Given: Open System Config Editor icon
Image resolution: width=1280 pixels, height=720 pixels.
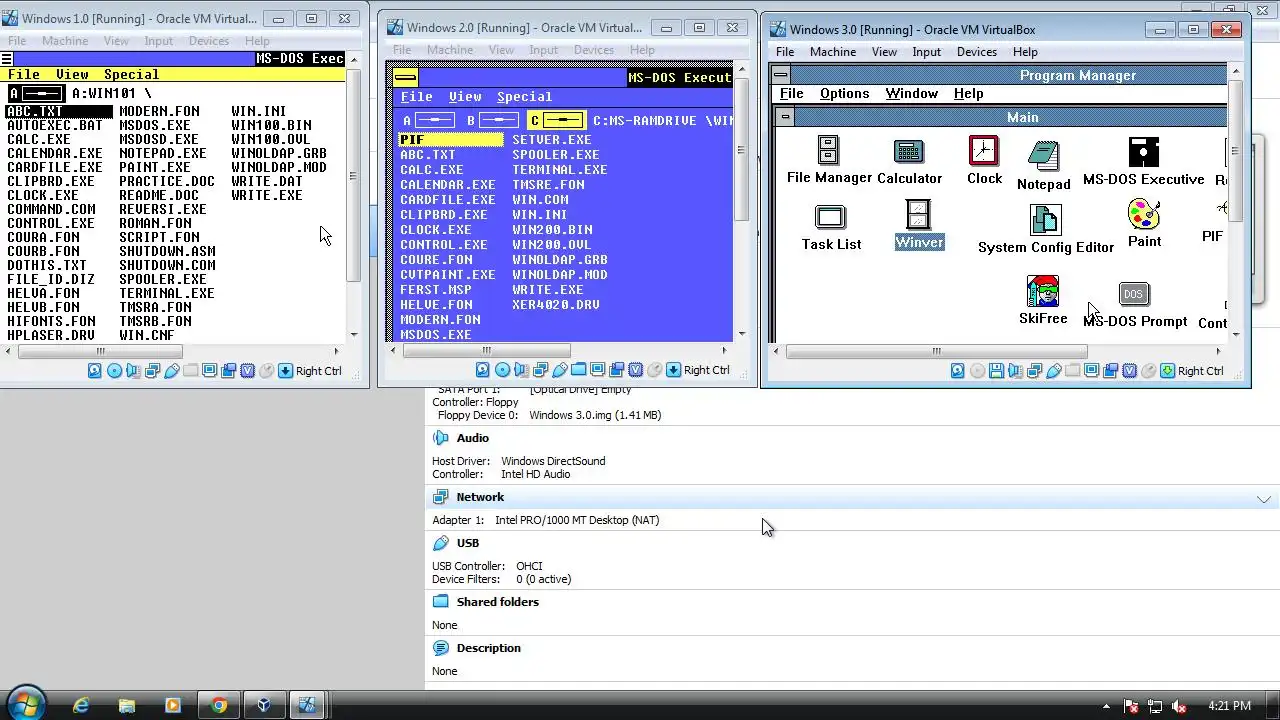Looking at the screenshot, I should click(1045, 229).
